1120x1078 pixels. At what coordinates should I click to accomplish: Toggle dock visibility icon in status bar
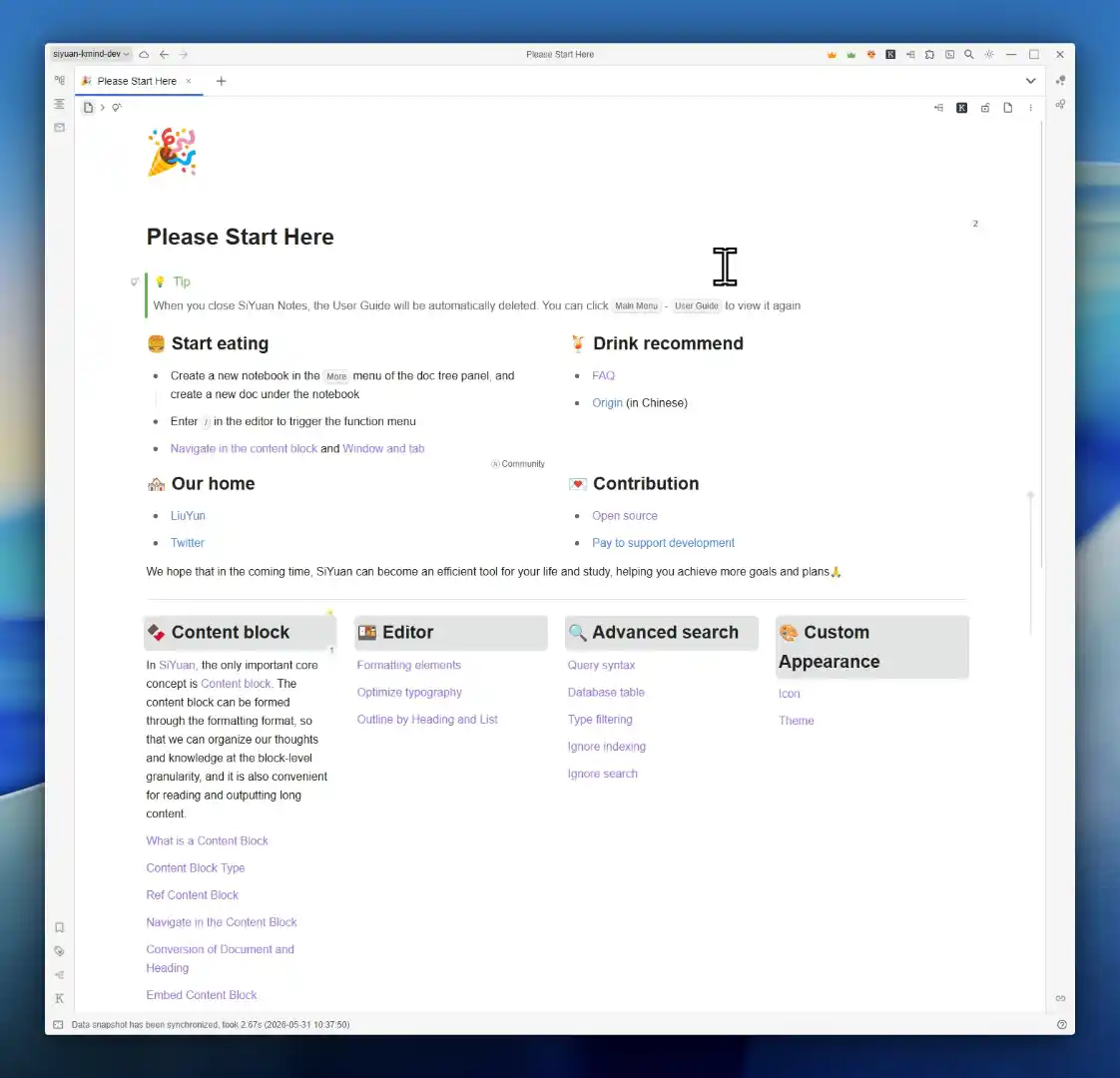click(x=58, y=1024)
